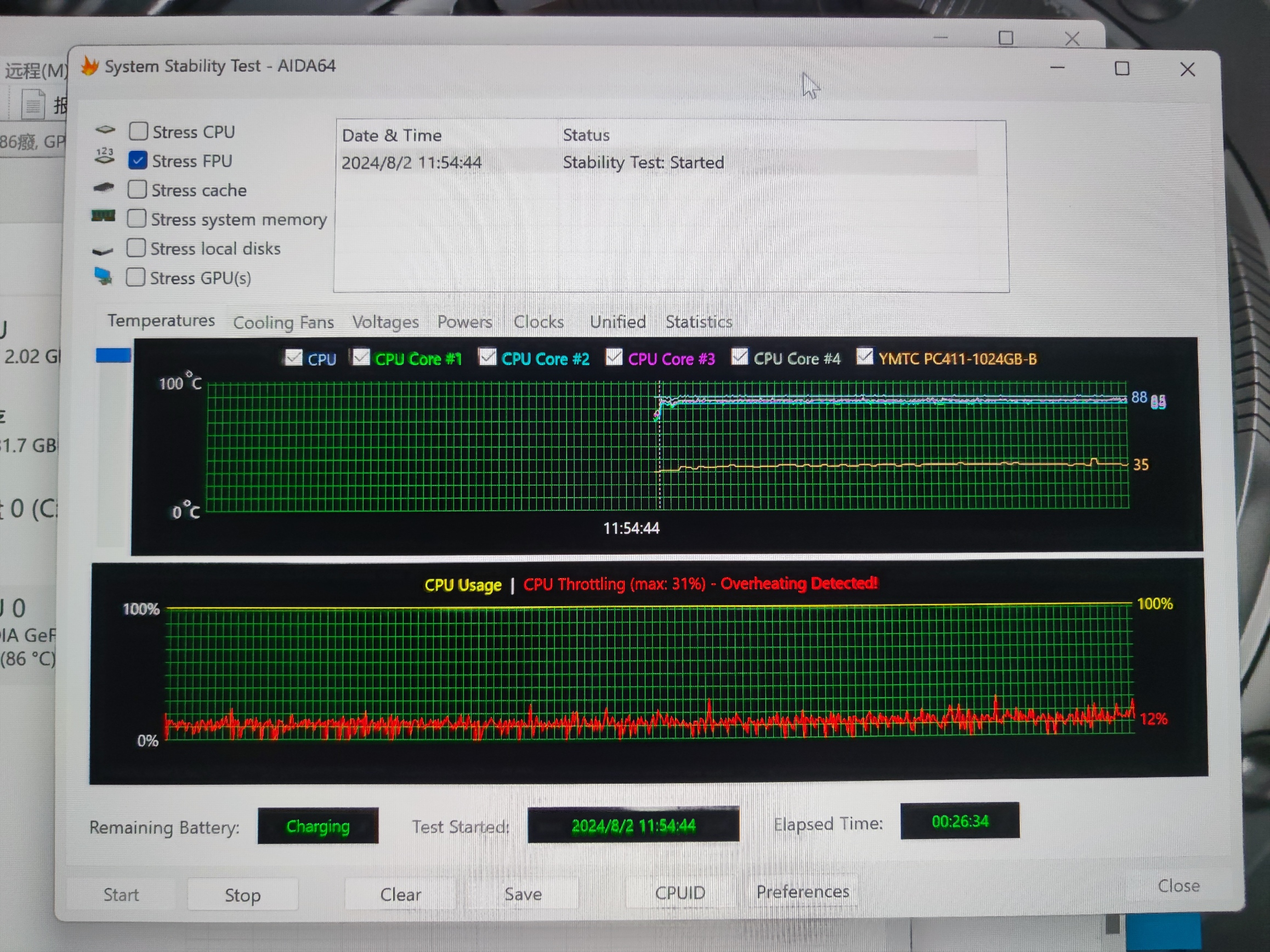Switch to the Powers tab

coord(465,322)
